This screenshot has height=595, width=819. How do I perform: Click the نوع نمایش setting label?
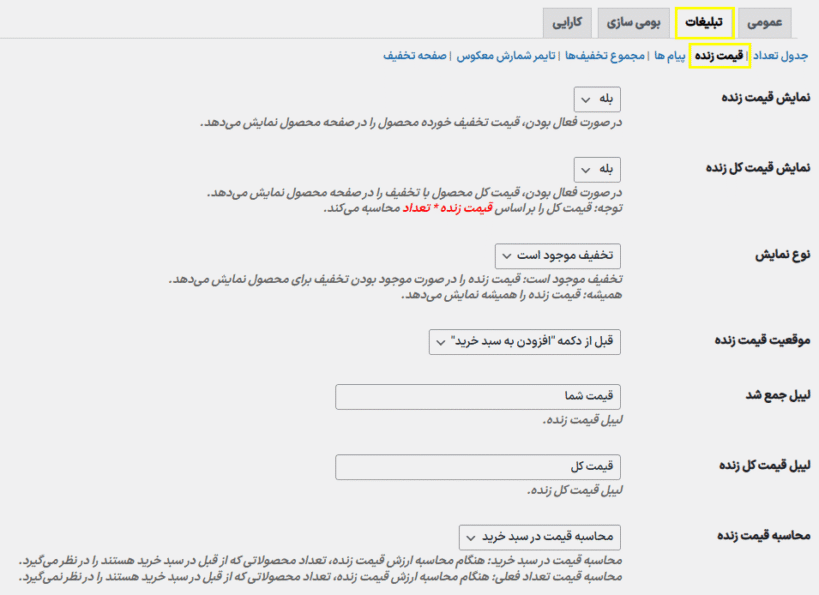(783, 255)
